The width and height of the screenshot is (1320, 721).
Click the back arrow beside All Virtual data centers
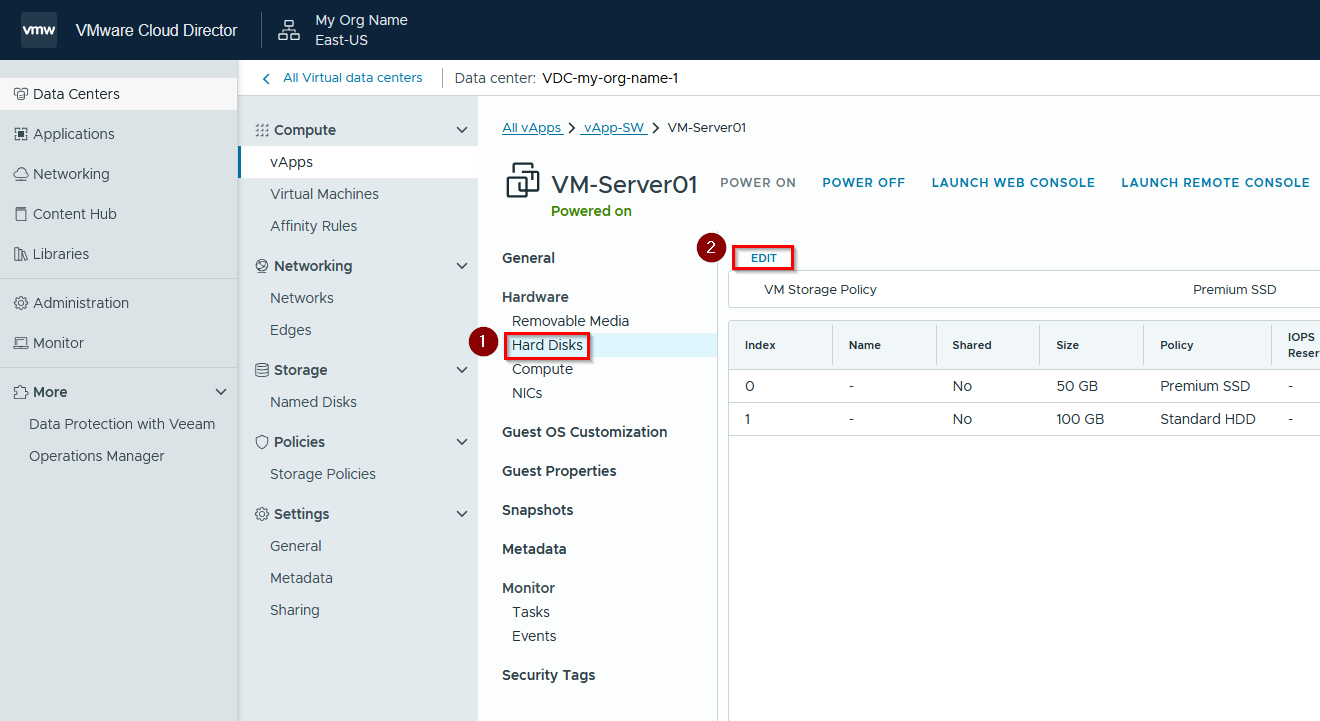click(x=266, y=78)
